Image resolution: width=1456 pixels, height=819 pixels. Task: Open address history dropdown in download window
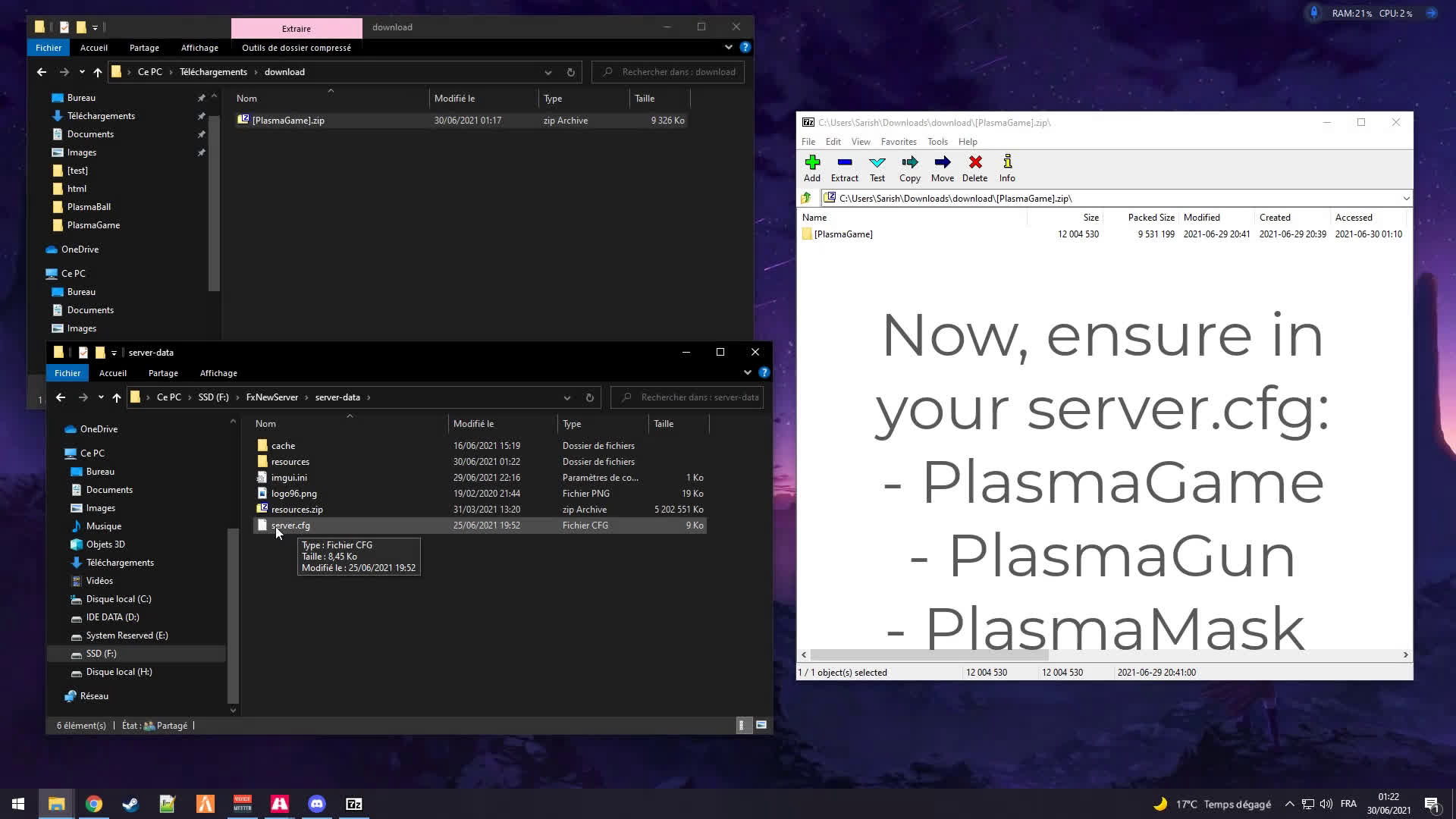[x=548, y=72]
